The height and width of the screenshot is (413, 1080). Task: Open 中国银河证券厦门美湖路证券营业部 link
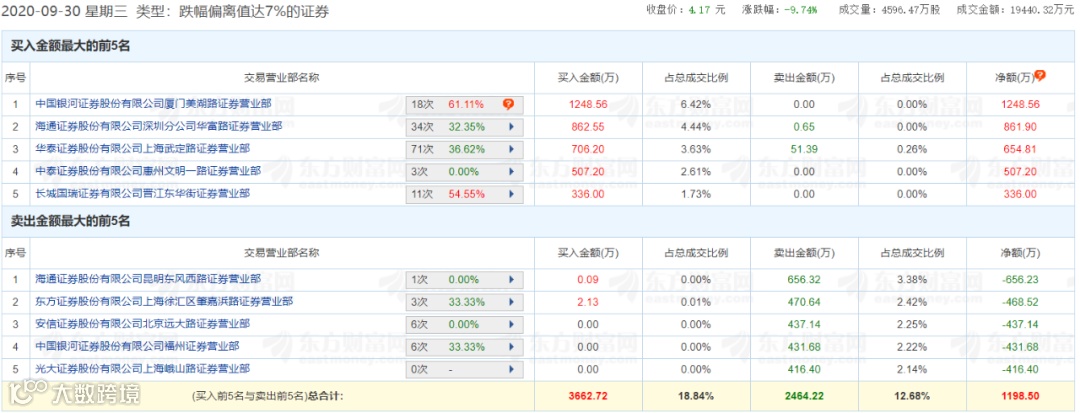click(x=154, y=104)
